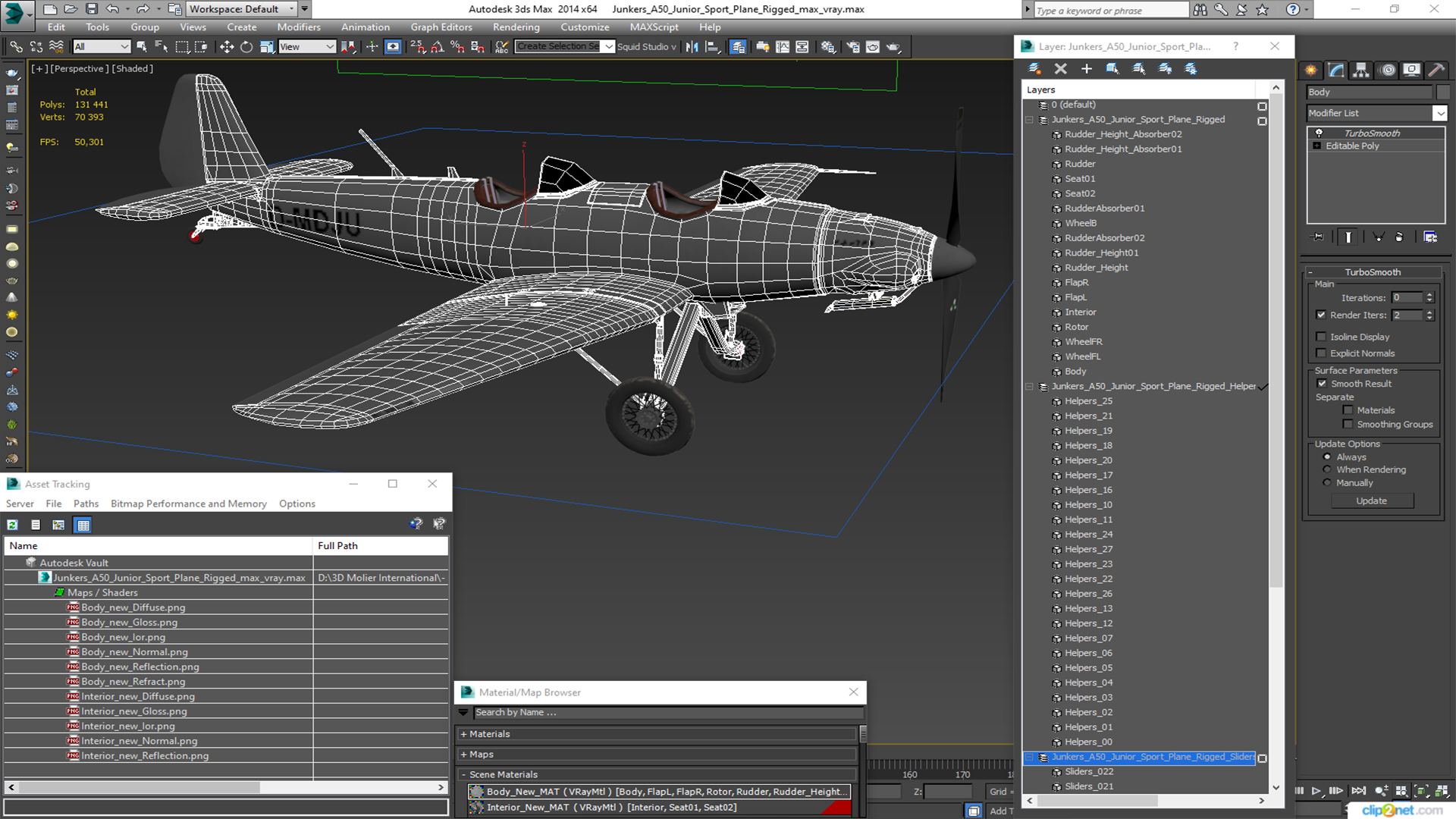This screenshot has width=1456, height=819.
Task: Open reference coordinate system View dropdown
Action: click(307, 47)
